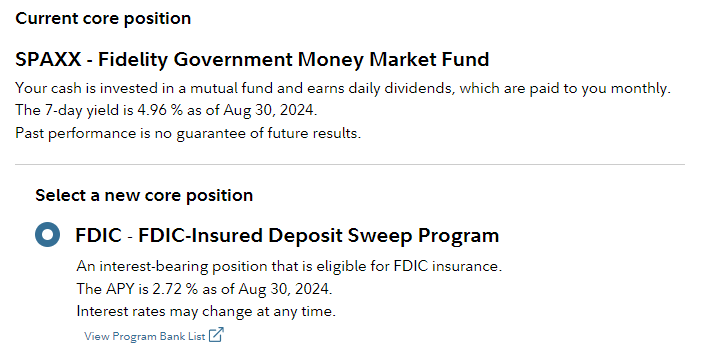Click the FDIC-Insured Deposit Sweep Program label
701x361 pixels.
coord(287,235)
